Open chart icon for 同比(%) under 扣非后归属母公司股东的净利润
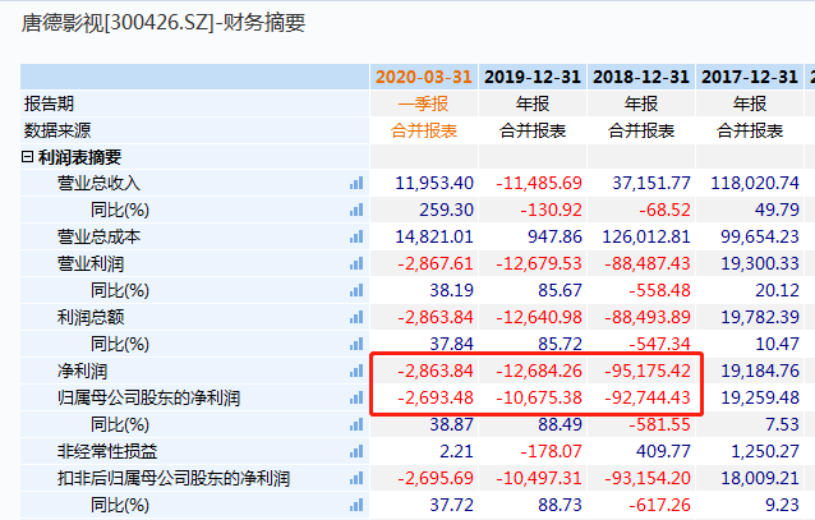Screen dimensions: 815x520 coord(357,505)
